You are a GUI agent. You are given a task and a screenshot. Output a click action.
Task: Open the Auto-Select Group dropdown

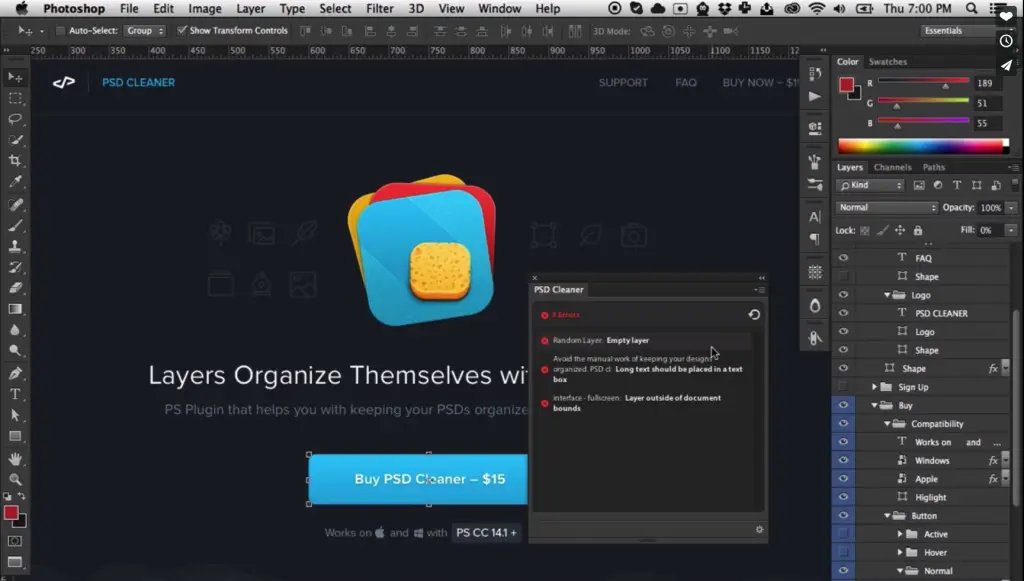(145, 31)
